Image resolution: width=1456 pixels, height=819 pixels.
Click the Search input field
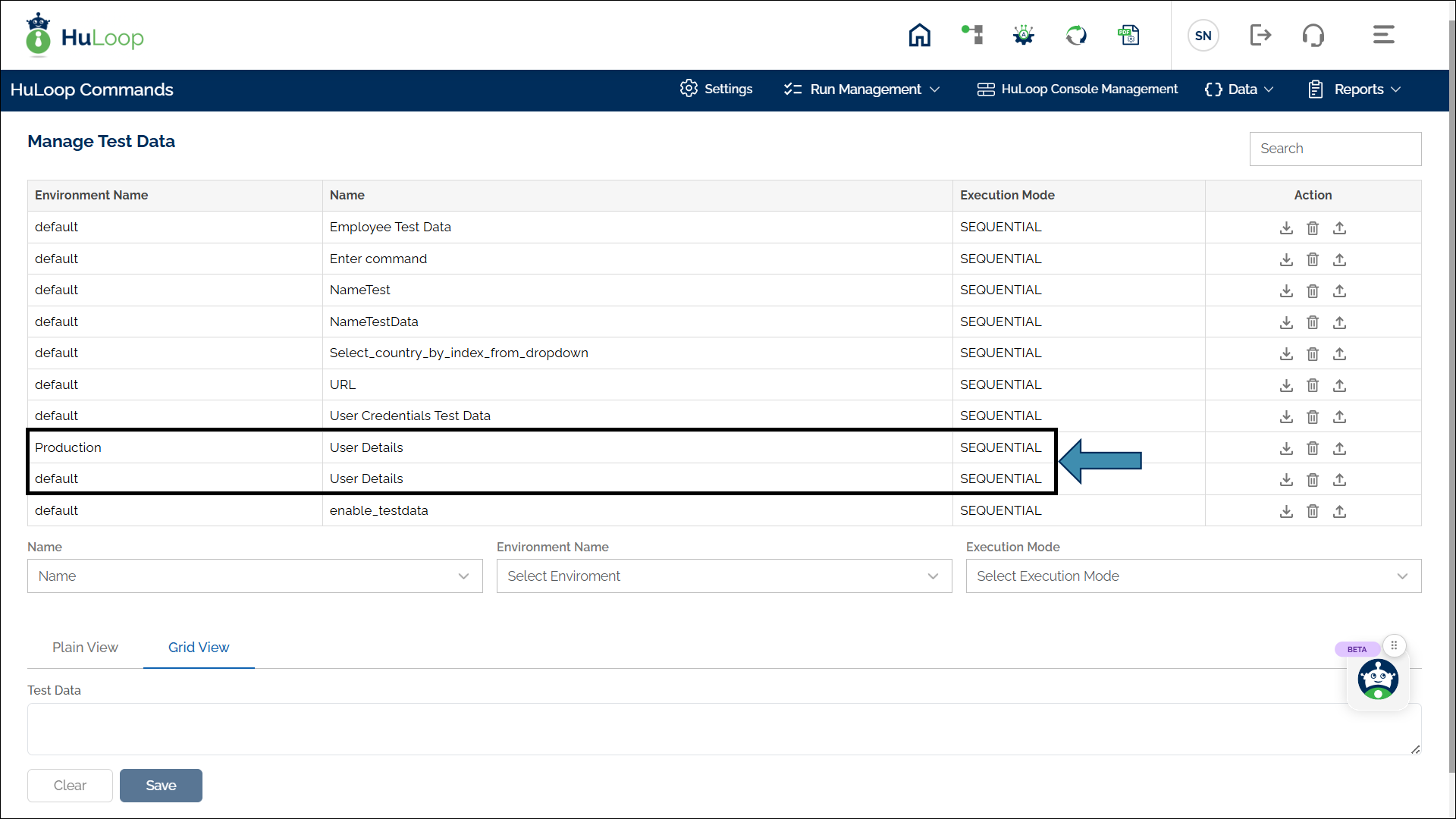(1335, 149)
